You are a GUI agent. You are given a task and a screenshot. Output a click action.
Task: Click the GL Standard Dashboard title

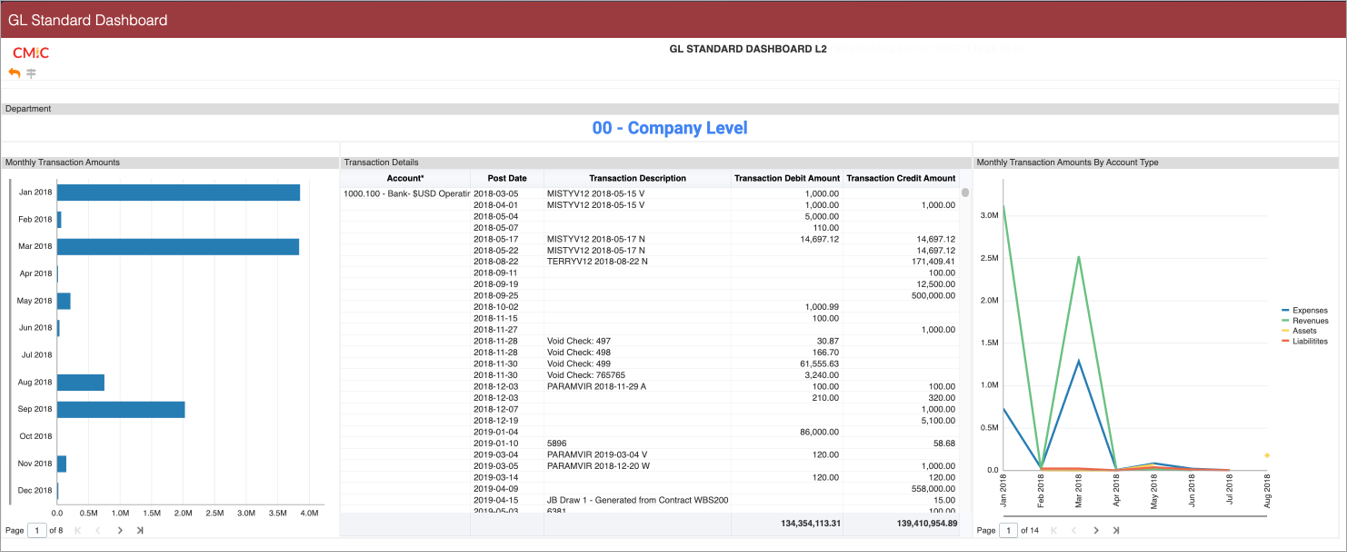click(x=88, y=20)
